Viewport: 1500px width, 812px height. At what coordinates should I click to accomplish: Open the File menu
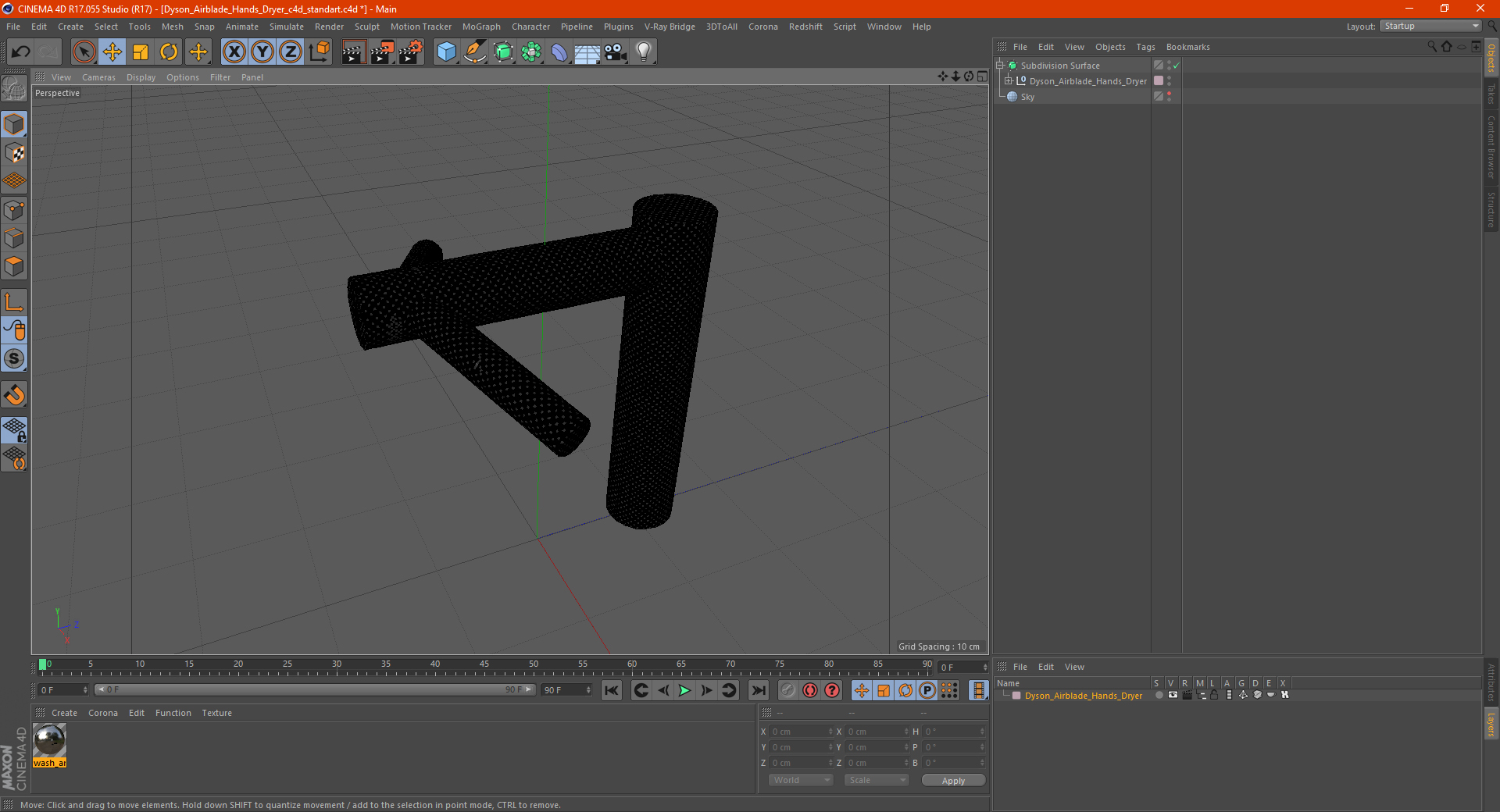click(x=13, y=27)
